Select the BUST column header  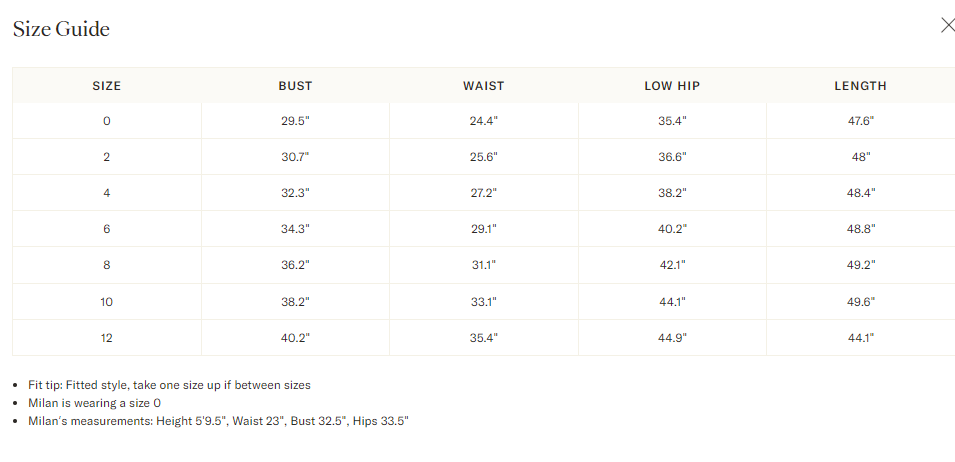coord(295,86)
